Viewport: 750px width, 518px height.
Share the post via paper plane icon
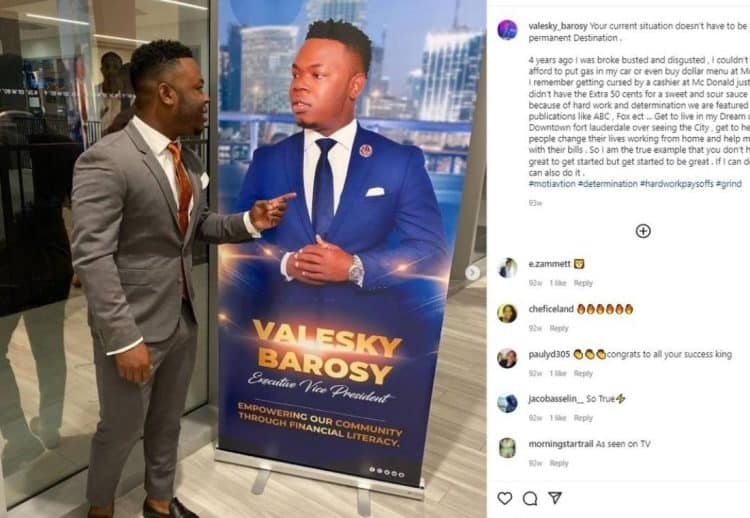click(555, 498)
